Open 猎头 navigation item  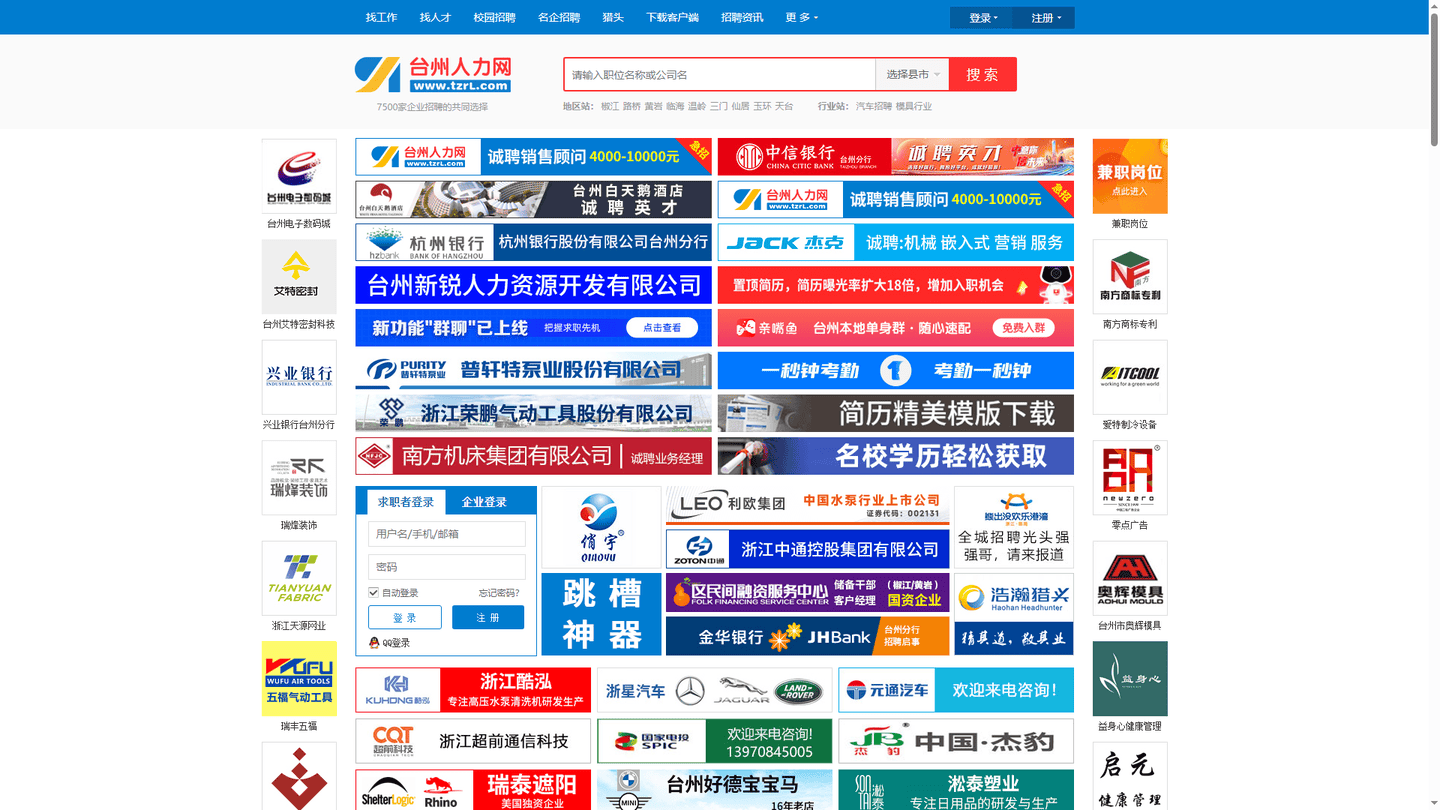pyautogui.click(x=613, y=17)
